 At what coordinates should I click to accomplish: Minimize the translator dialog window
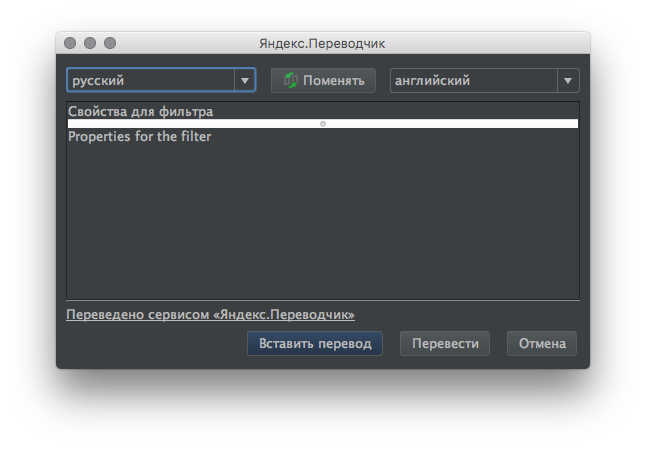[x=90, y=43]
